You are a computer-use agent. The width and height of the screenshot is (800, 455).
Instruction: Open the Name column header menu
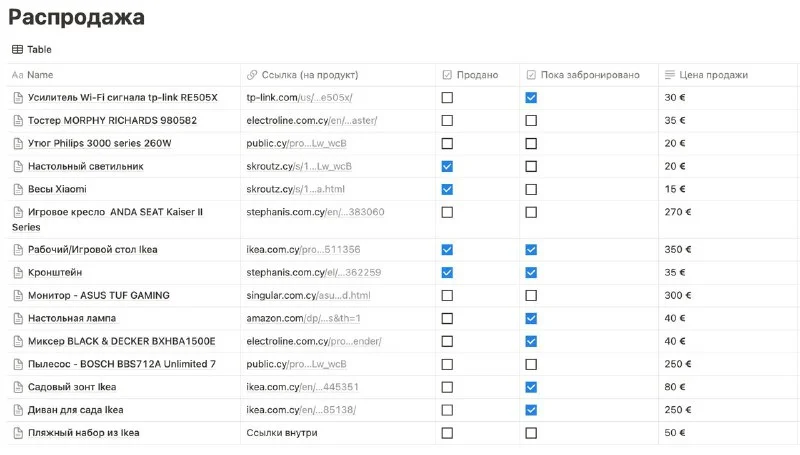coord(40,75)
